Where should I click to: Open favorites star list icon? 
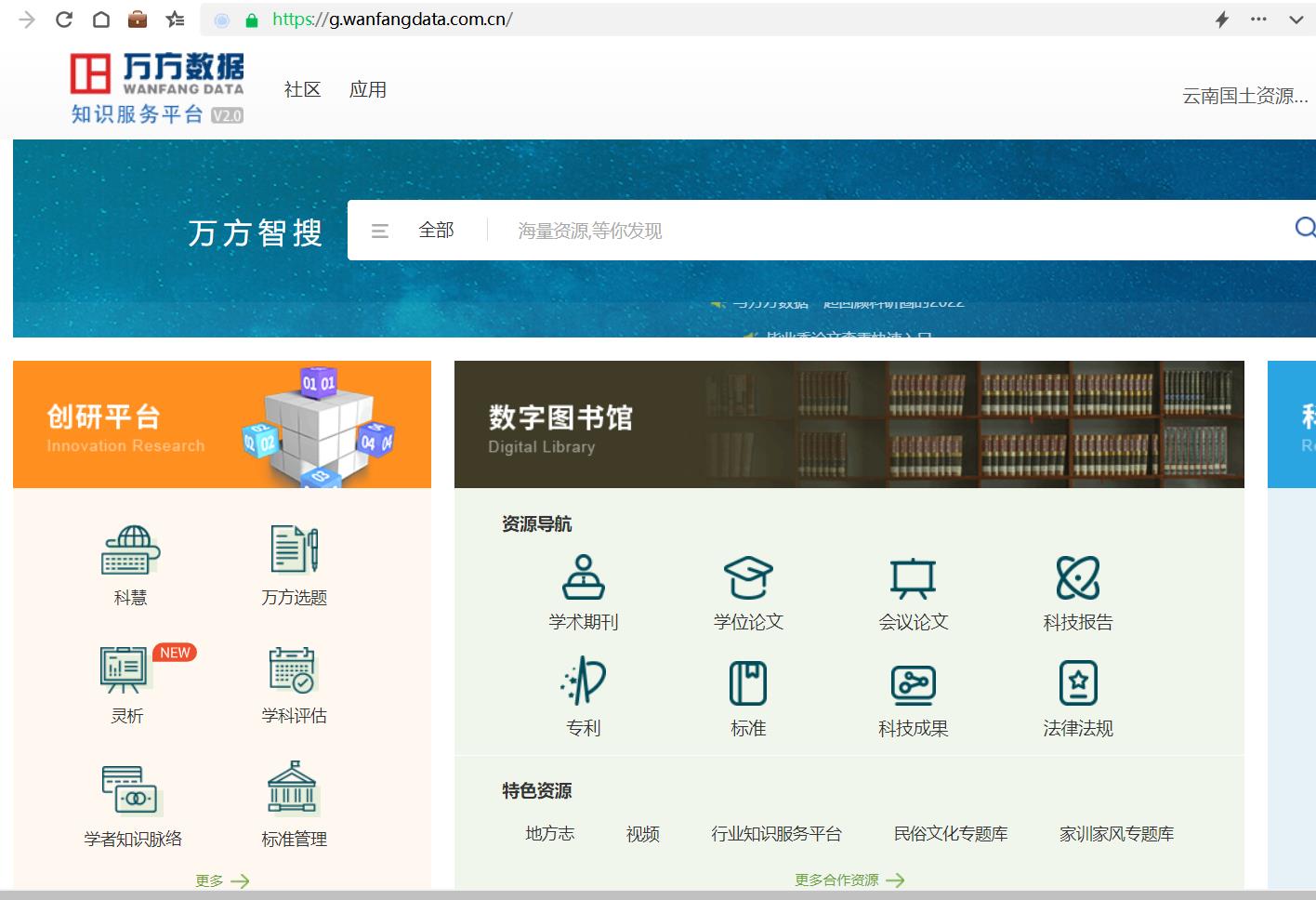click(x=175, y=20)
